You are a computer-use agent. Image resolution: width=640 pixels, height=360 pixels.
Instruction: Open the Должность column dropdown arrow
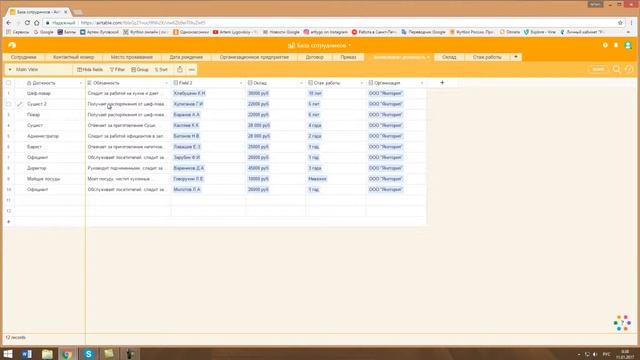tap(80, 83)
